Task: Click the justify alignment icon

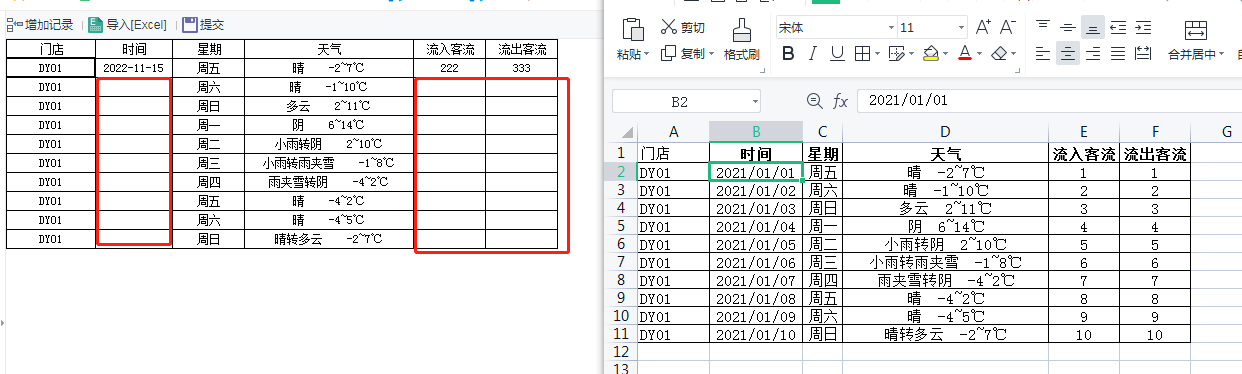Action: pyautogui.click(x=1118, y=53)
